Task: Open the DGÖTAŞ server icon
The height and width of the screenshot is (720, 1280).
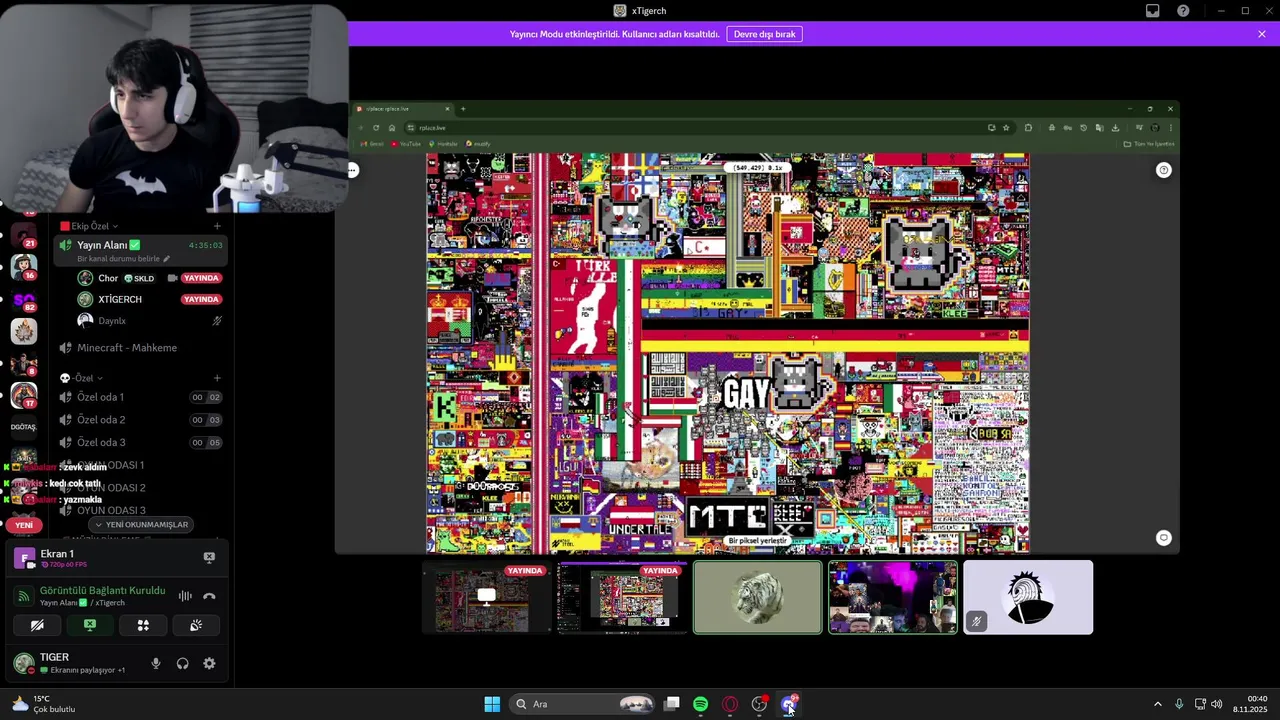Action: click(24, 427)
